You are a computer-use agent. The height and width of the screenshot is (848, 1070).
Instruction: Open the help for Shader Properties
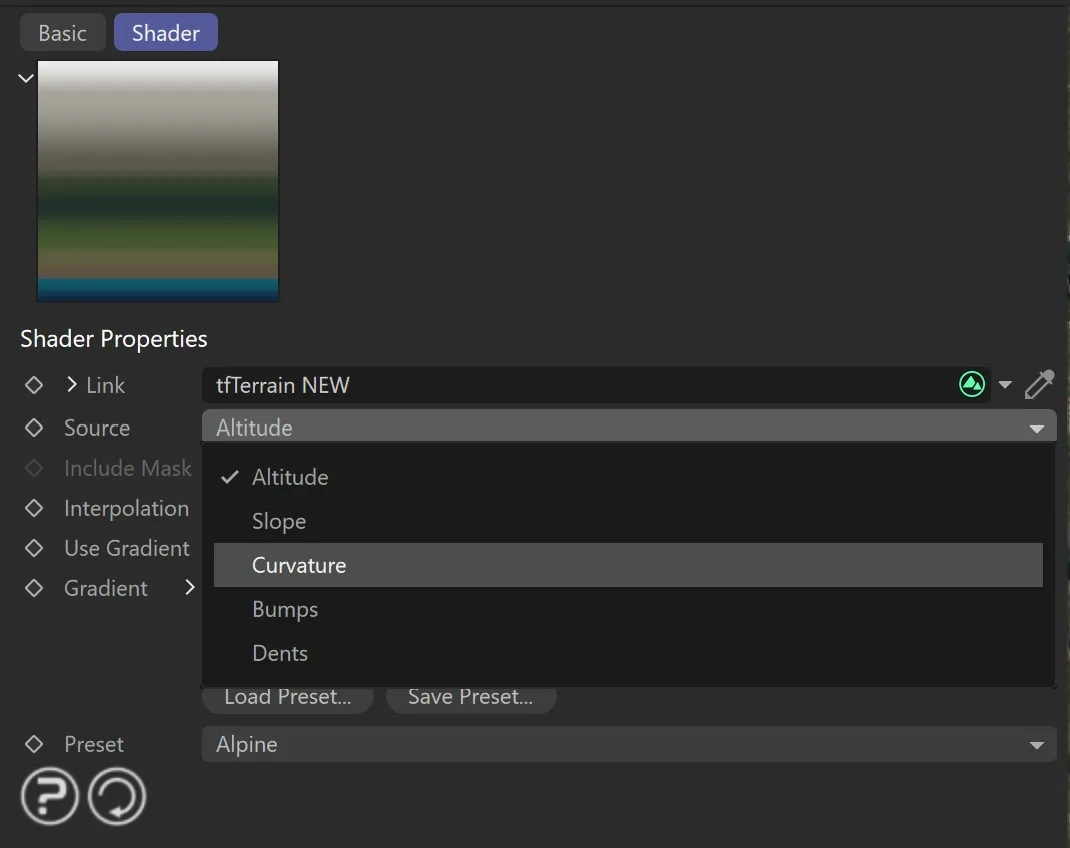pyautogui.click(x=49, y=795)
